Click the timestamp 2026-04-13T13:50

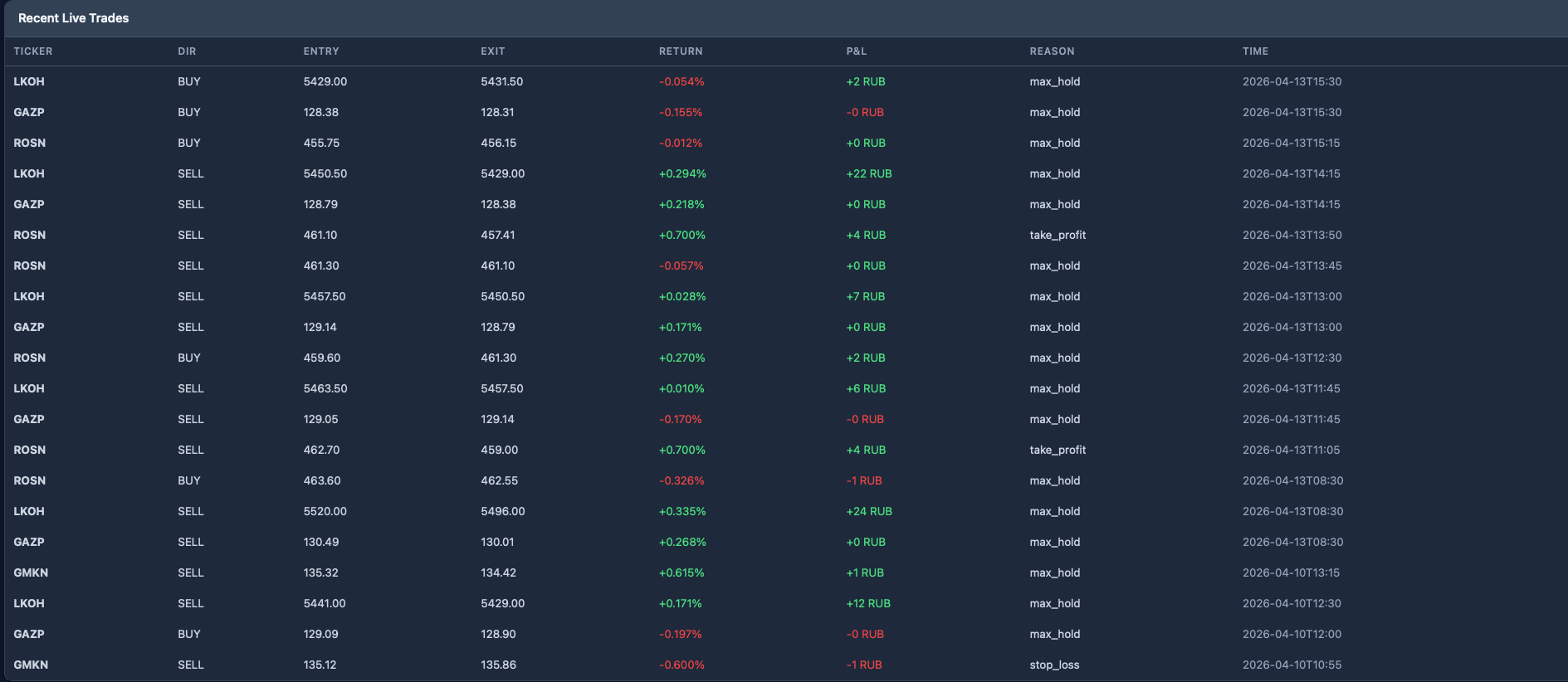tap(1292, 236)
